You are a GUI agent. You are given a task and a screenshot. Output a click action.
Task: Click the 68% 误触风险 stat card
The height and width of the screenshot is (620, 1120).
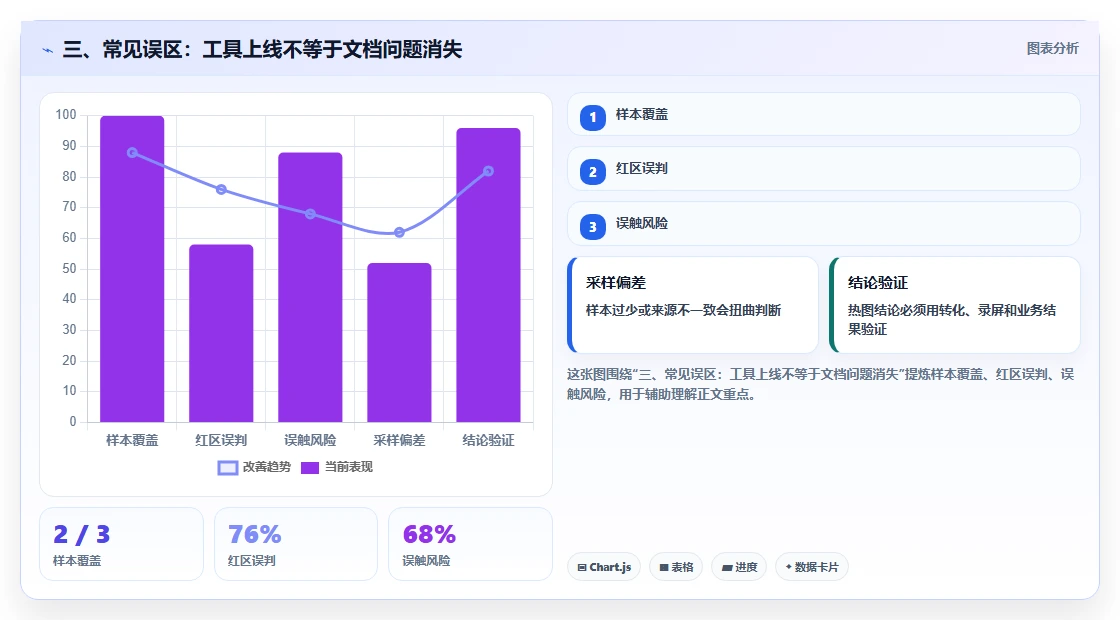pos(470,544)
